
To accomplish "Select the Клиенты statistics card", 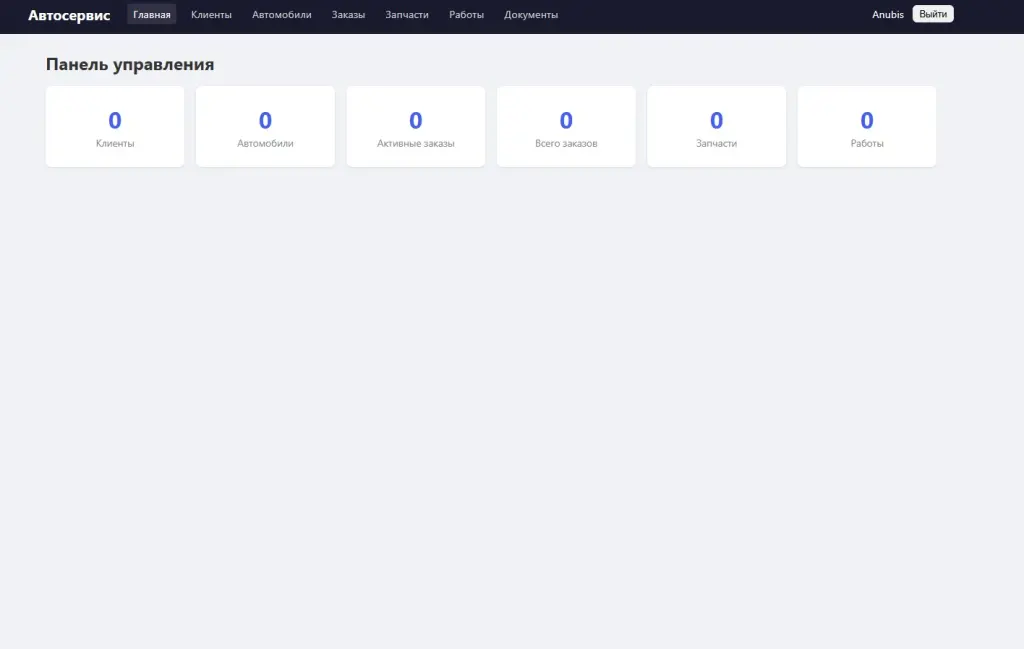I will [x=115, y=126].
